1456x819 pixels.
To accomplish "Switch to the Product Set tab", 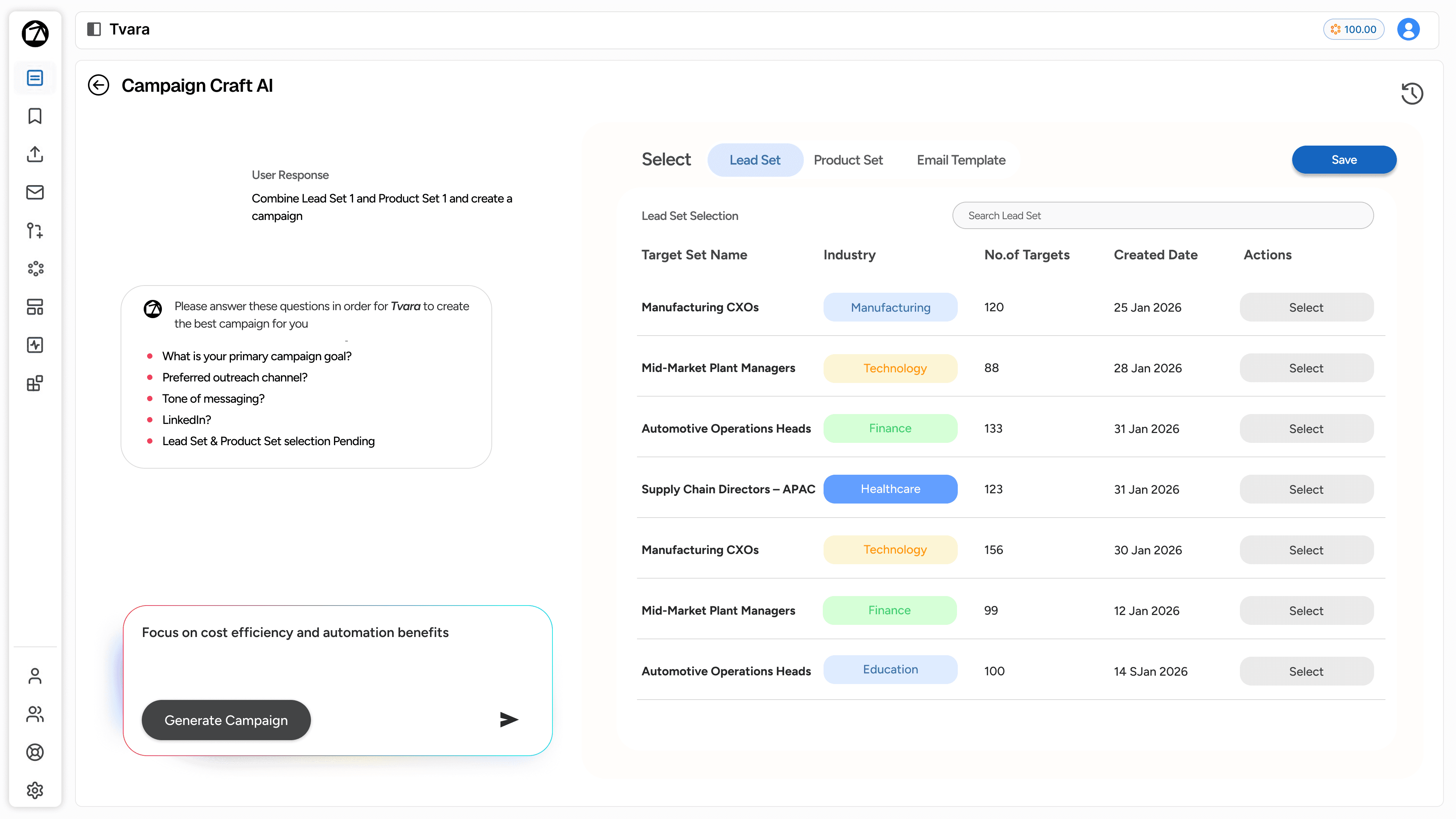I will click(848, 160).
